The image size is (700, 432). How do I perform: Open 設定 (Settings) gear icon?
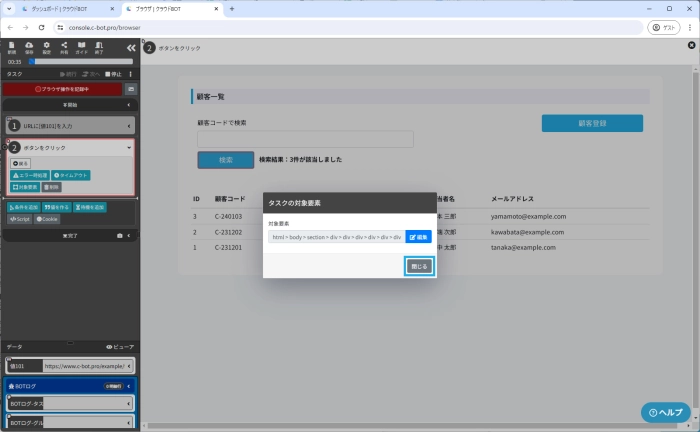[x=46, y=47]
